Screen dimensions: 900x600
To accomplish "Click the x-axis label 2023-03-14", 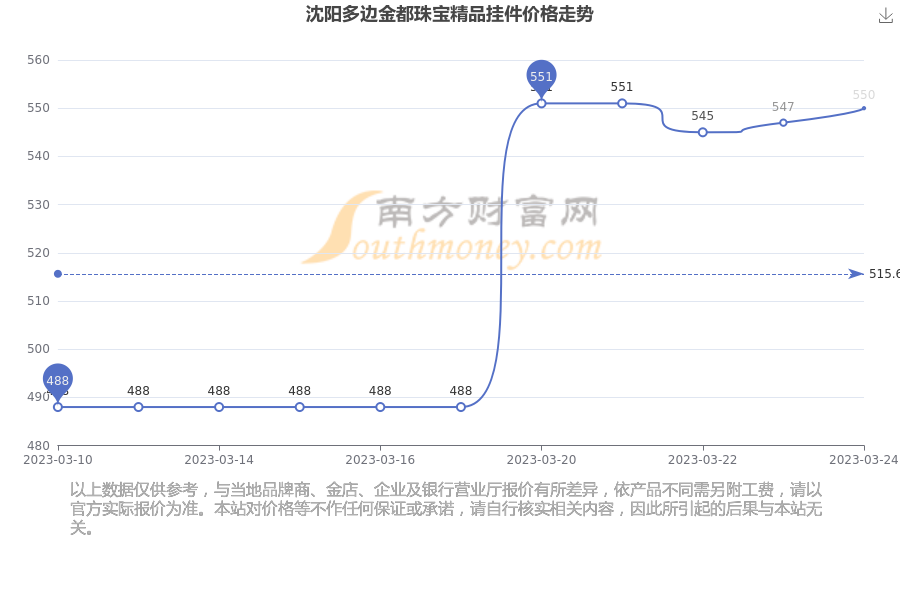I will coord(219,460).
